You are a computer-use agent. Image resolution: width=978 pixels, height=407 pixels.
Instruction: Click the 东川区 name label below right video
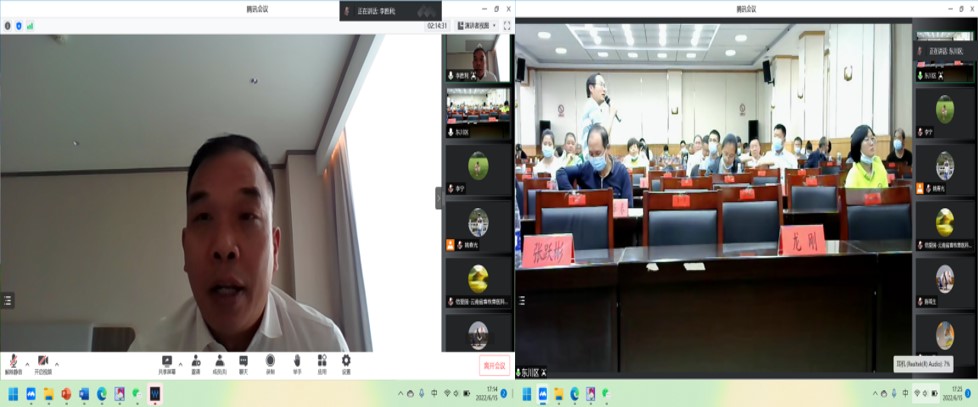[x=531, y=372]
